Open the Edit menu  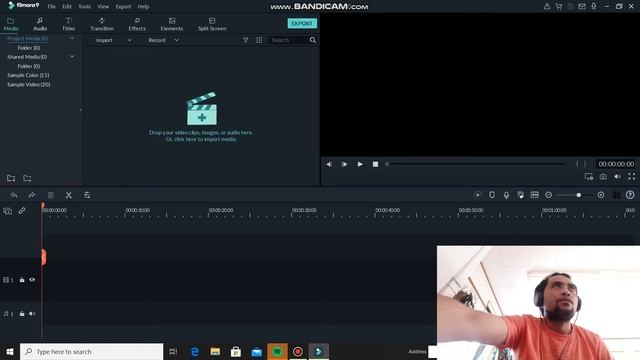pos(67,7)
